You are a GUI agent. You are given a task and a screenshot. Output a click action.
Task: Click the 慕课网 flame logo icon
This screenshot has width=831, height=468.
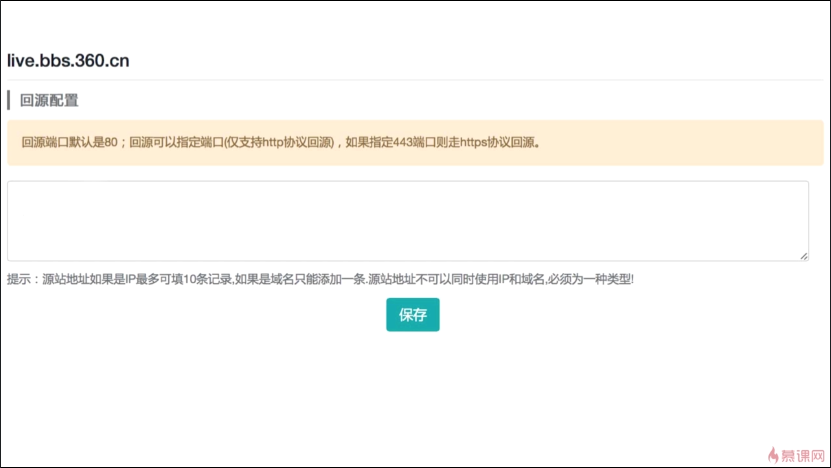coord(770,453)
